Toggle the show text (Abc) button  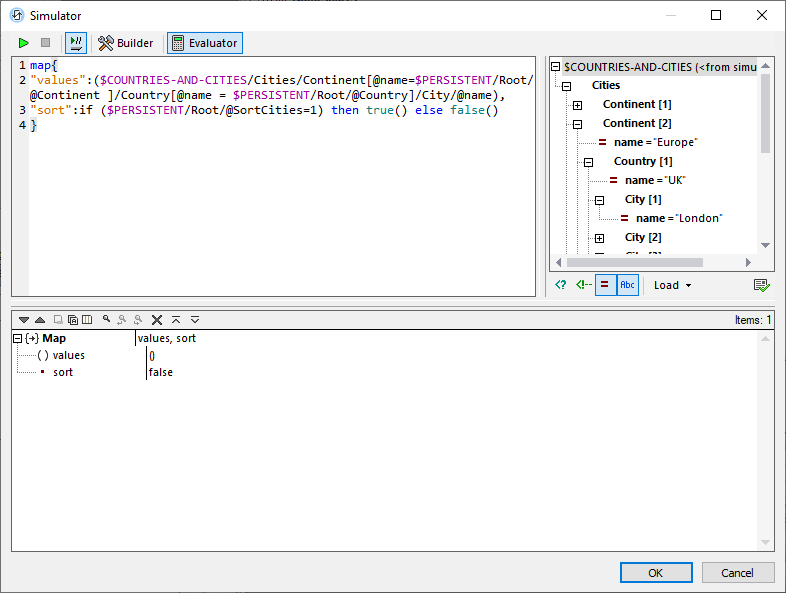click(627, 285)
